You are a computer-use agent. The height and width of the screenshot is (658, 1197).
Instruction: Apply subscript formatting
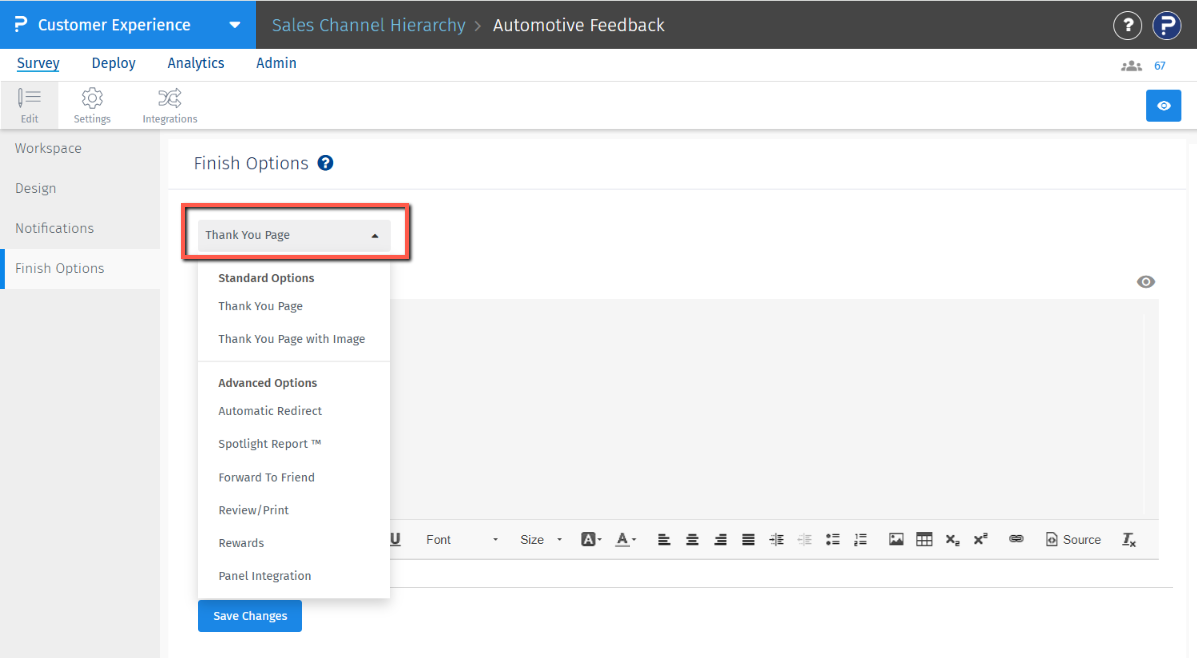tap(952, 539)
